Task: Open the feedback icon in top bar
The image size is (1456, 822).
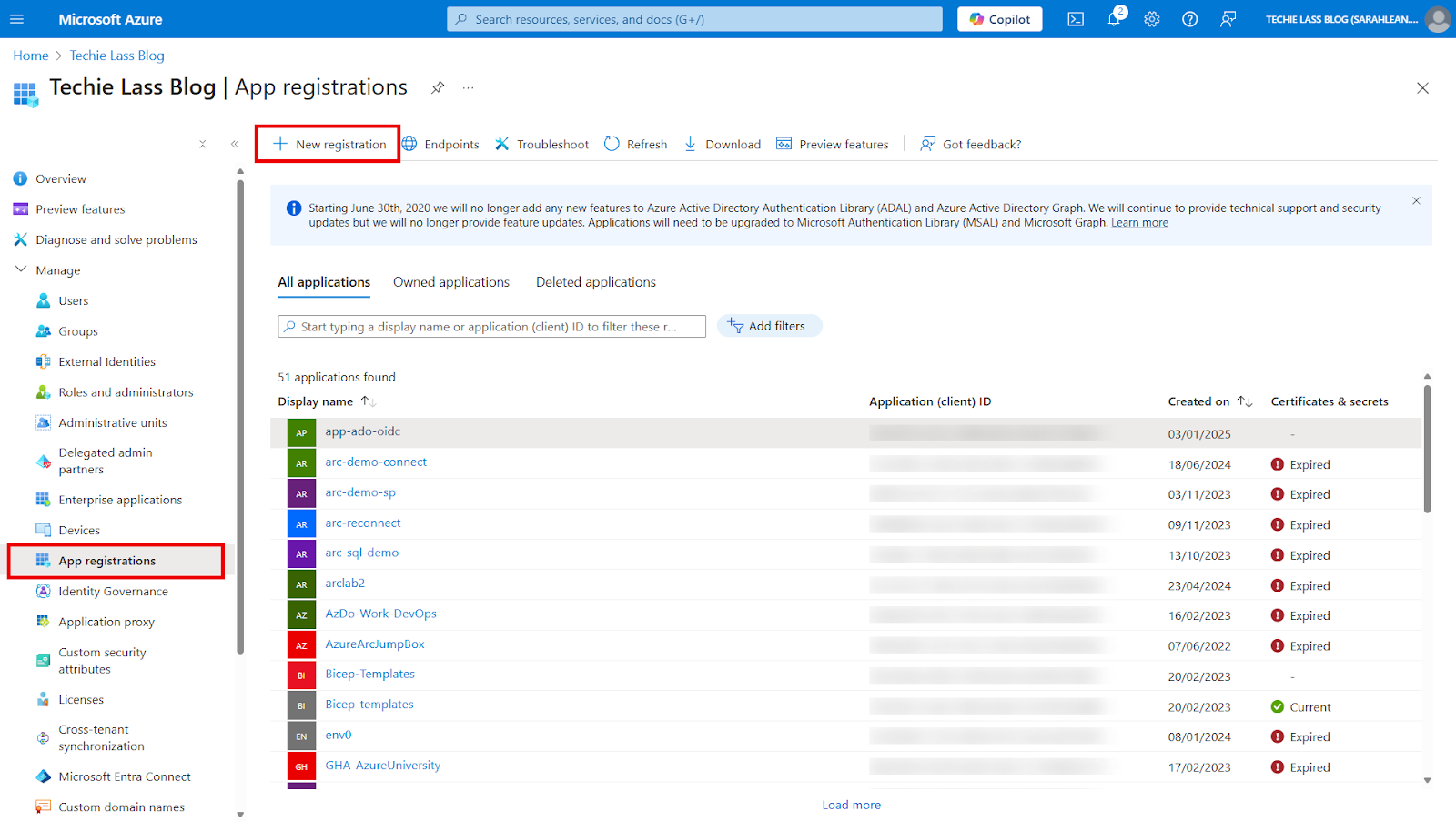Action: (1228, 19)
